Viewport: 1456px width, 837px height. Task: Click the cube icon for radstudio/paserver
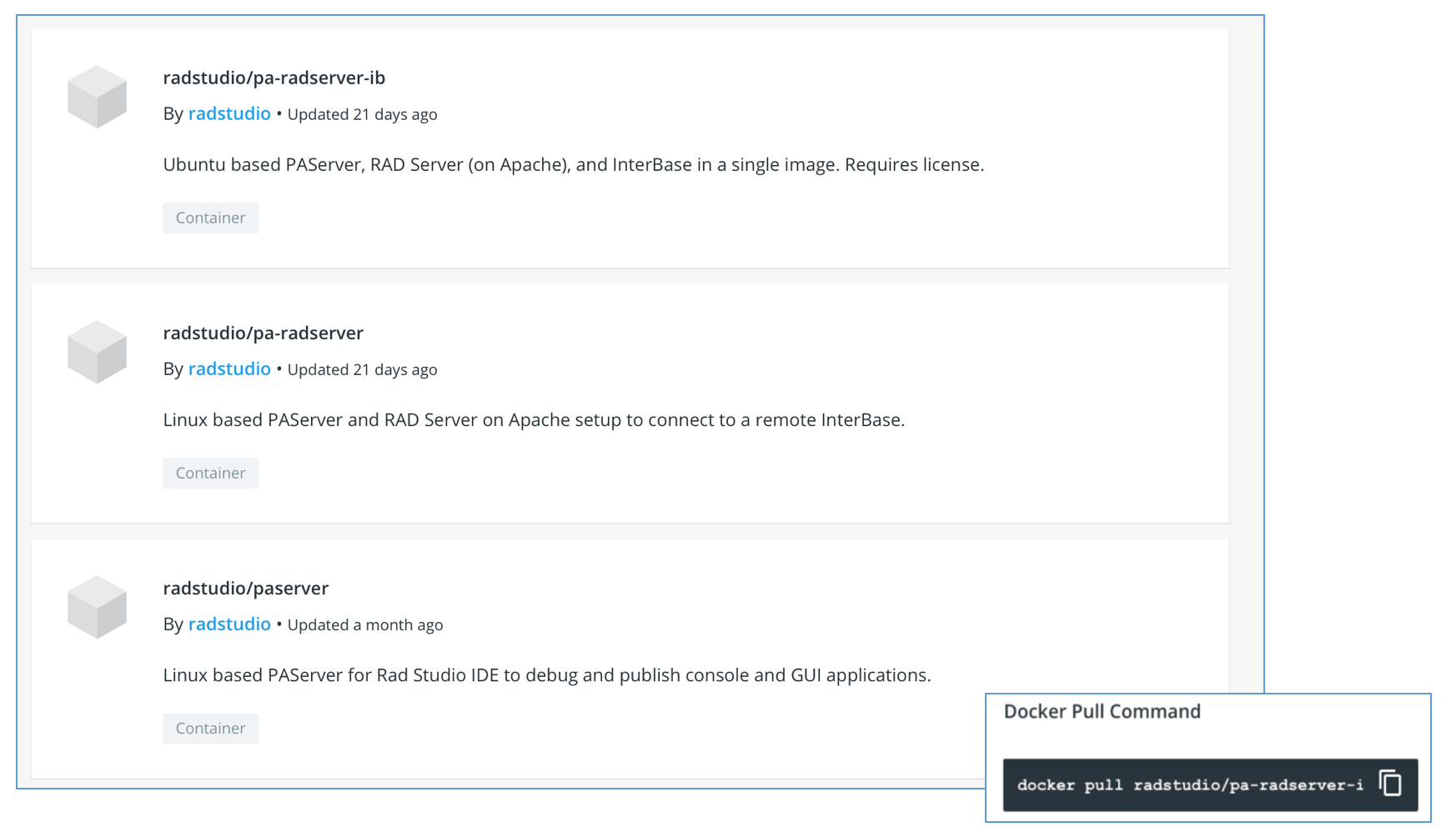point(97,607)
